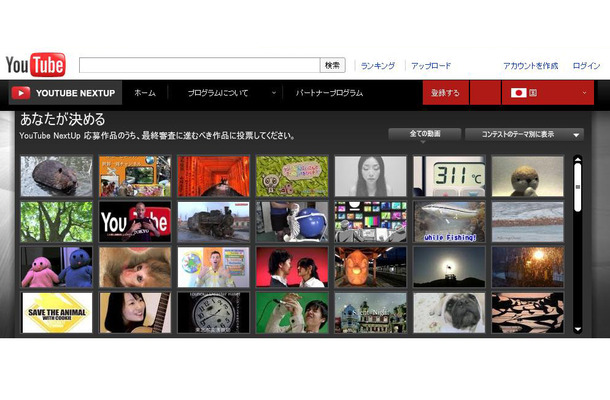This screenshot has width=610, height=400.
Task: Open the ランキング link
Action: 378,66
